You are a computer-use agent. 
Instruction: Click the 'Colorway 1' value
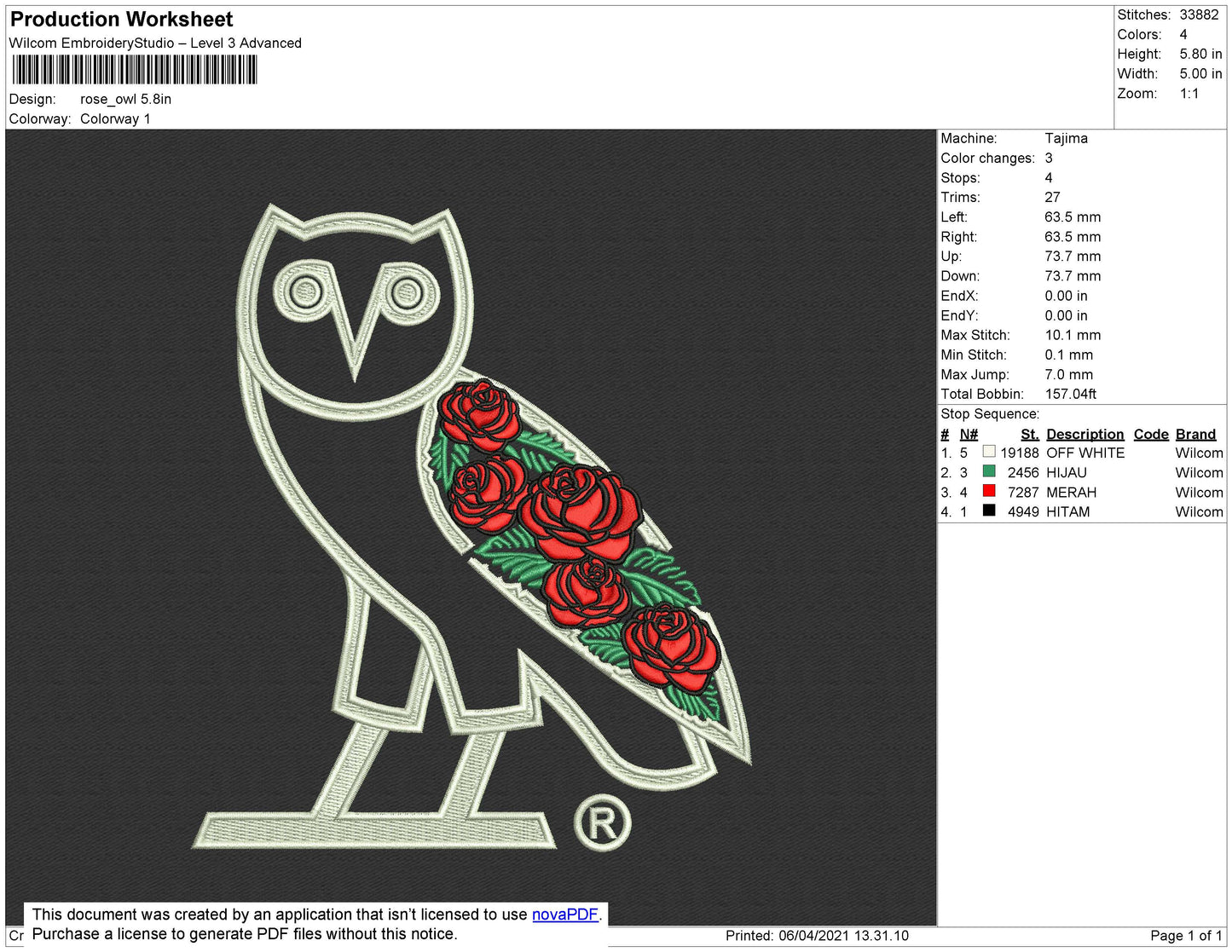[x=115, y=119]
